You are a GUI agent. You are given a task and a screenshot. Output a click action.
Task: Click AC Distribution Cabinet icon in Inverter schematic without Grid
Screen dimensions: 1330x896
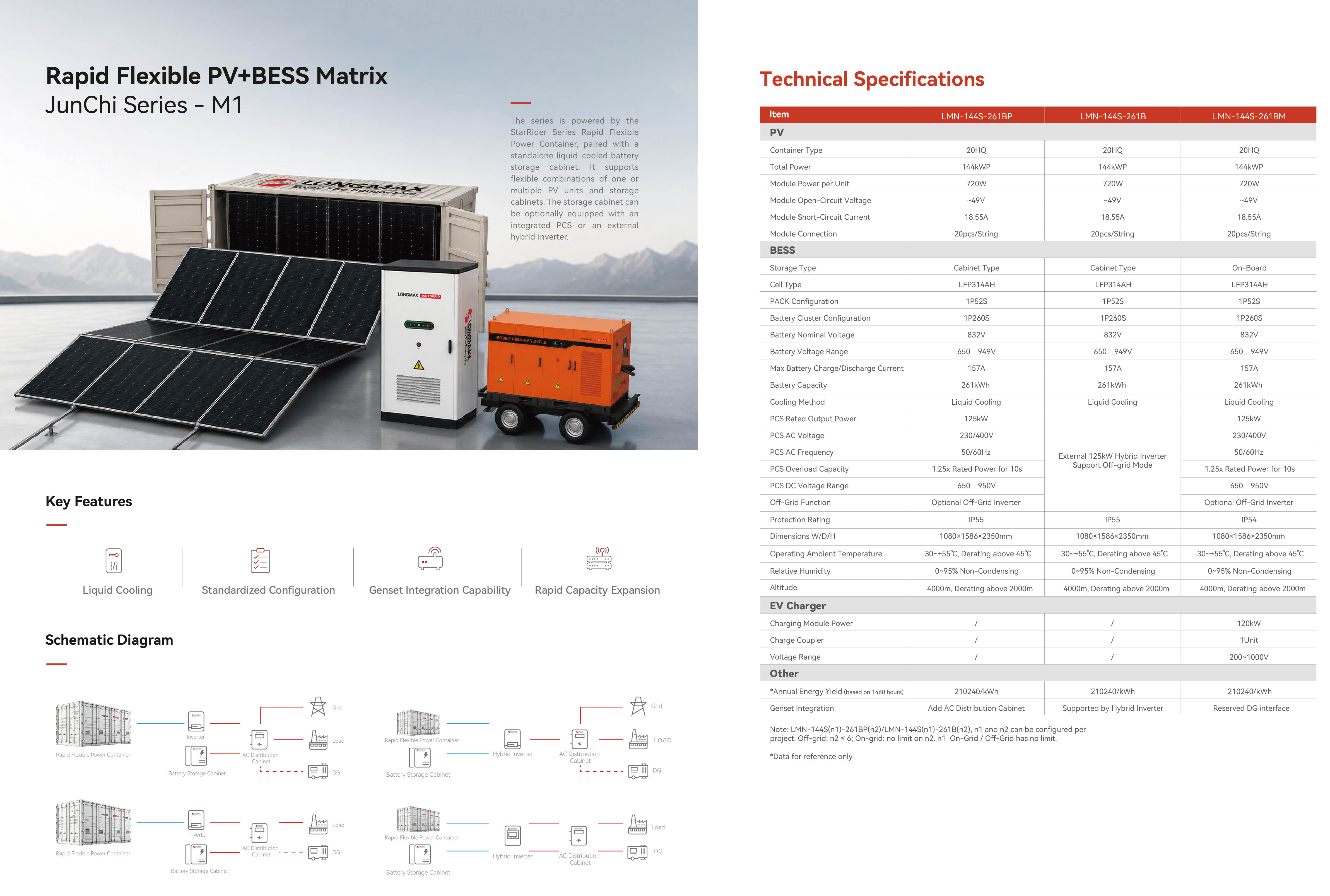(259, 833)
